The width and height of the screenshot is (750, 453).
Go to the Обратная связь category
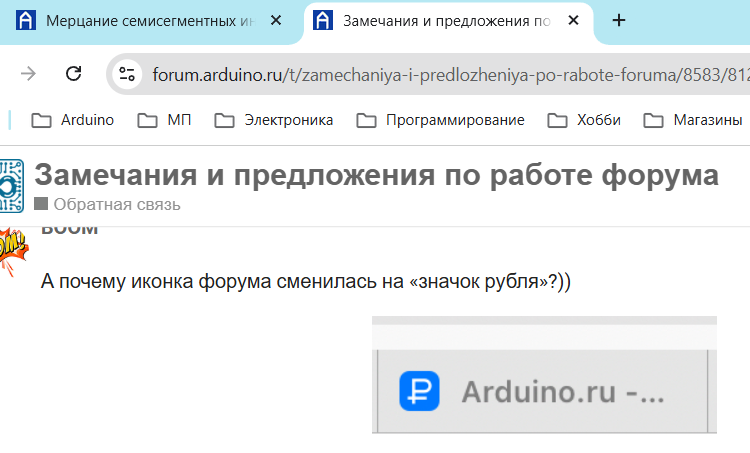pyautogui.click(x=116, y=205)
